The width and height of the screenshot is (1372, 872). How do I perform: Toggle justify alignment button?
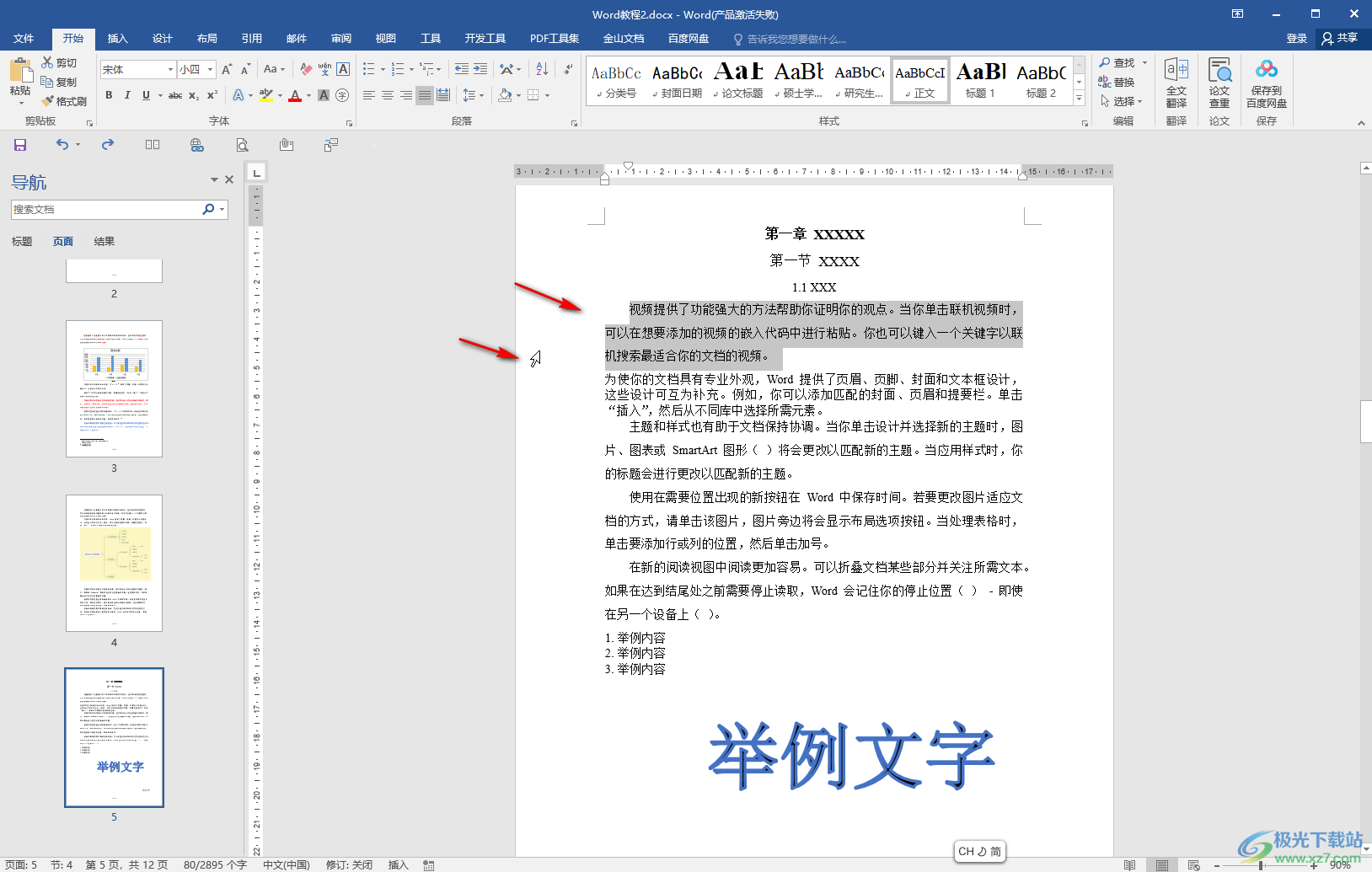[425, 95]
